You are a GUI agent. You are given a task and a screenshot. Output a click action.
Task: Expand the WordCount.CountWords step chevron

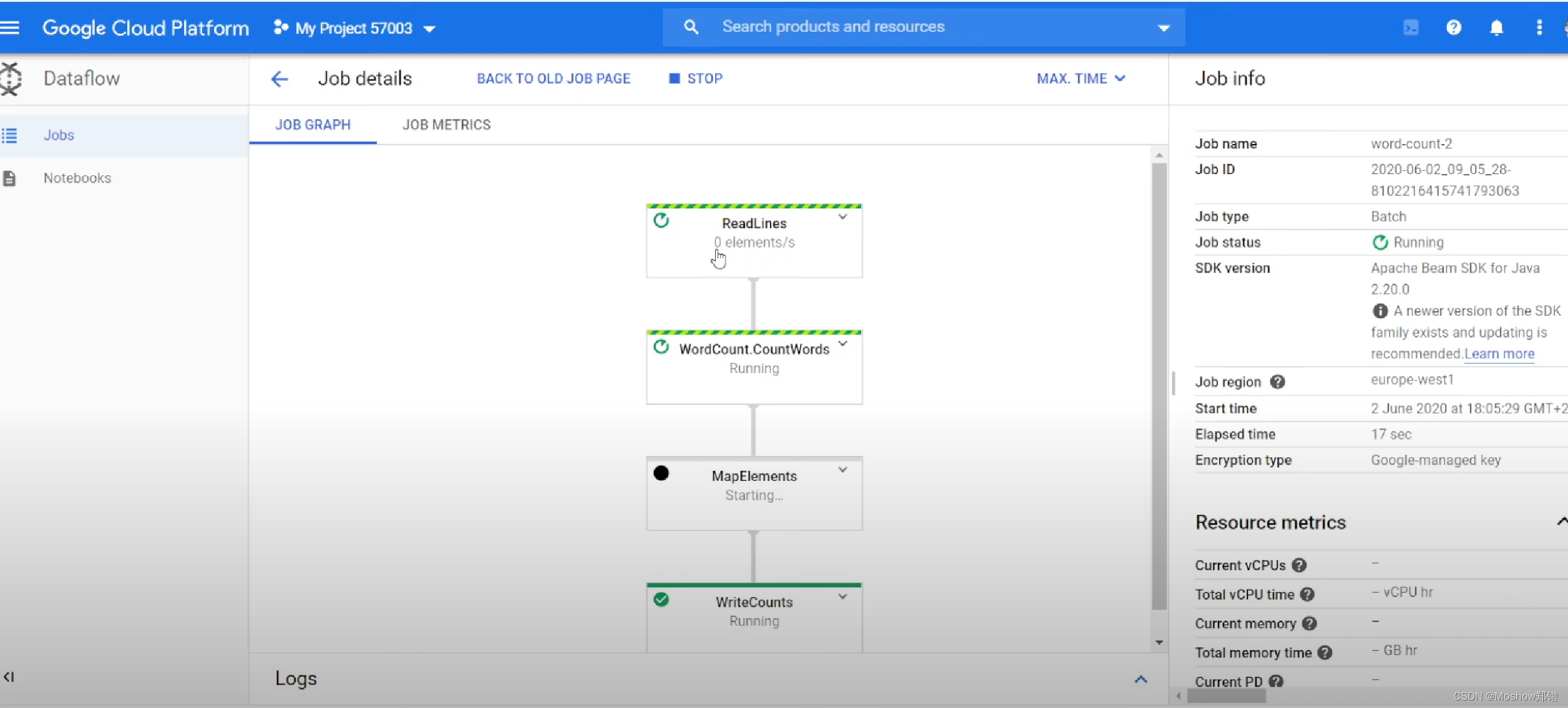843,344
